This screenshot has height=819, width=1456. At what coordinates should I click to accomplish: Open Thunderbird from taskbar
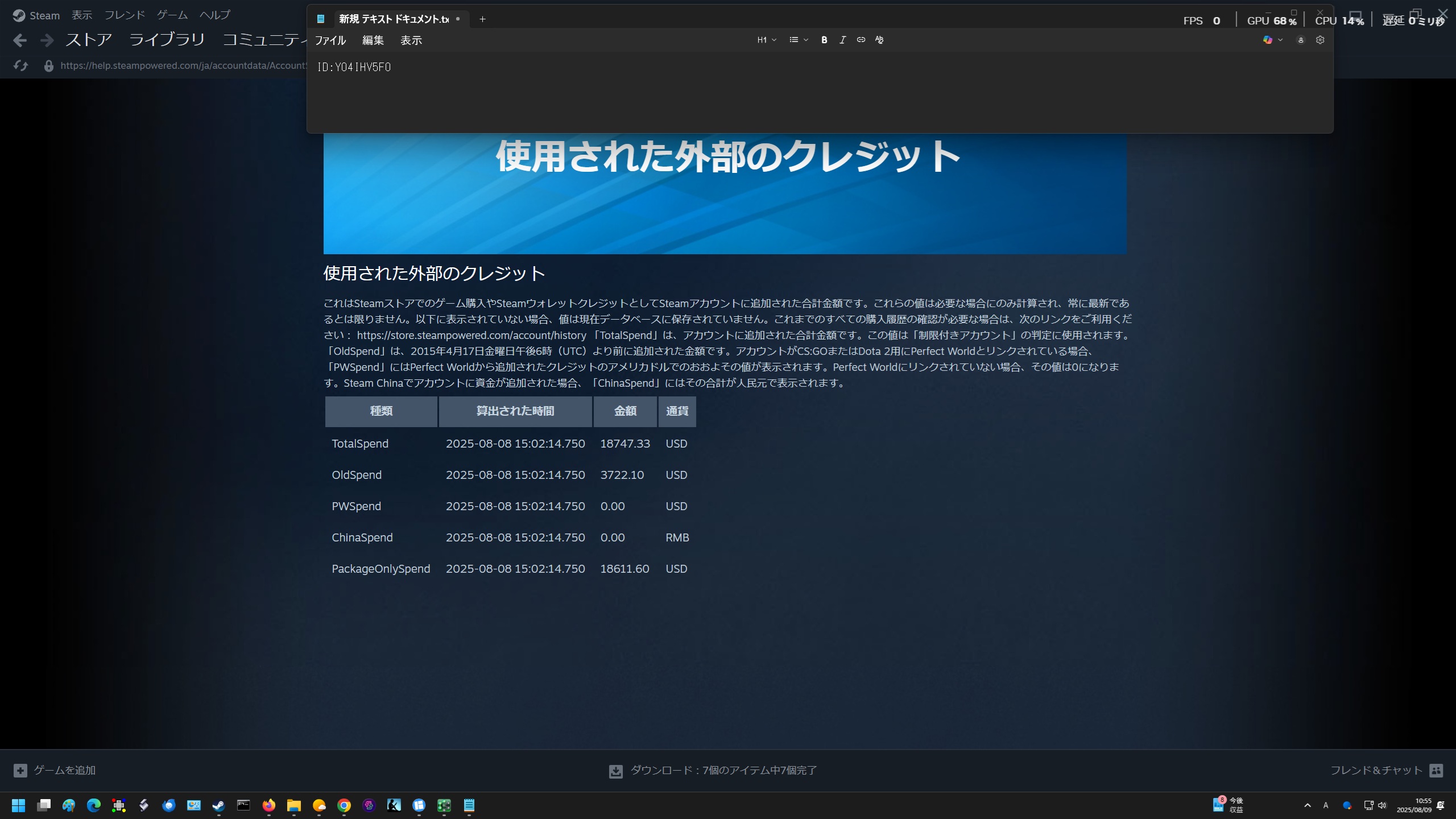(169, 805)
